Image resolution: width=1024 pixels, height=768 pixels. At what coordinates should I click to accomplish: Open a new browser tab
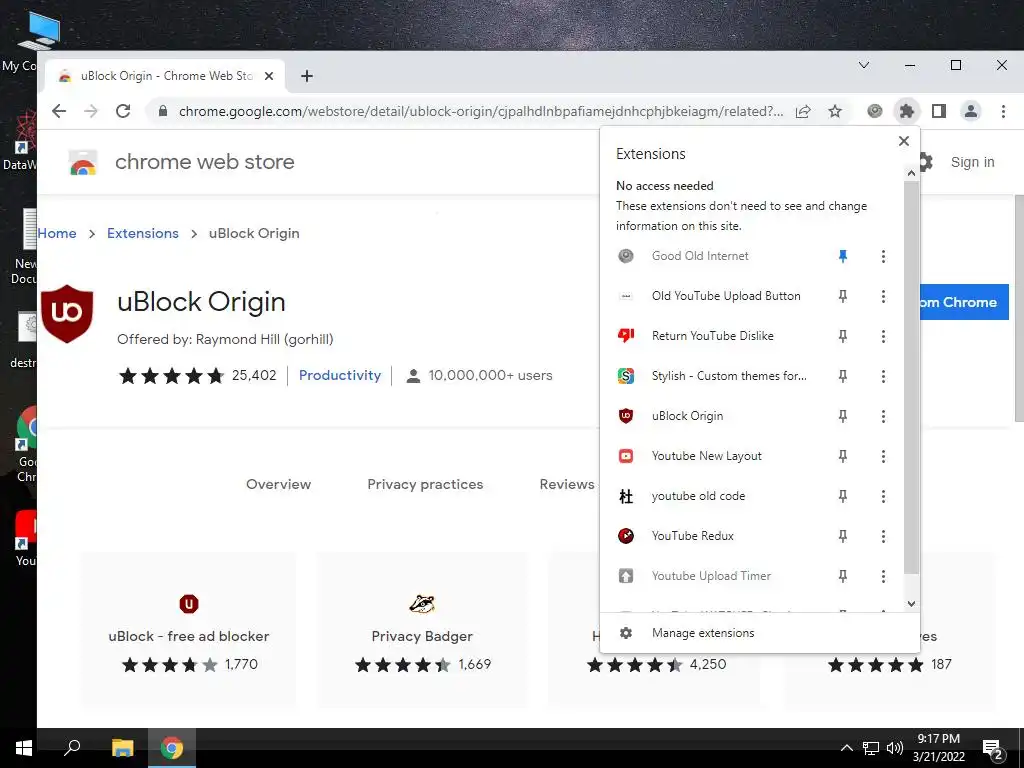[x=306, y=76]
